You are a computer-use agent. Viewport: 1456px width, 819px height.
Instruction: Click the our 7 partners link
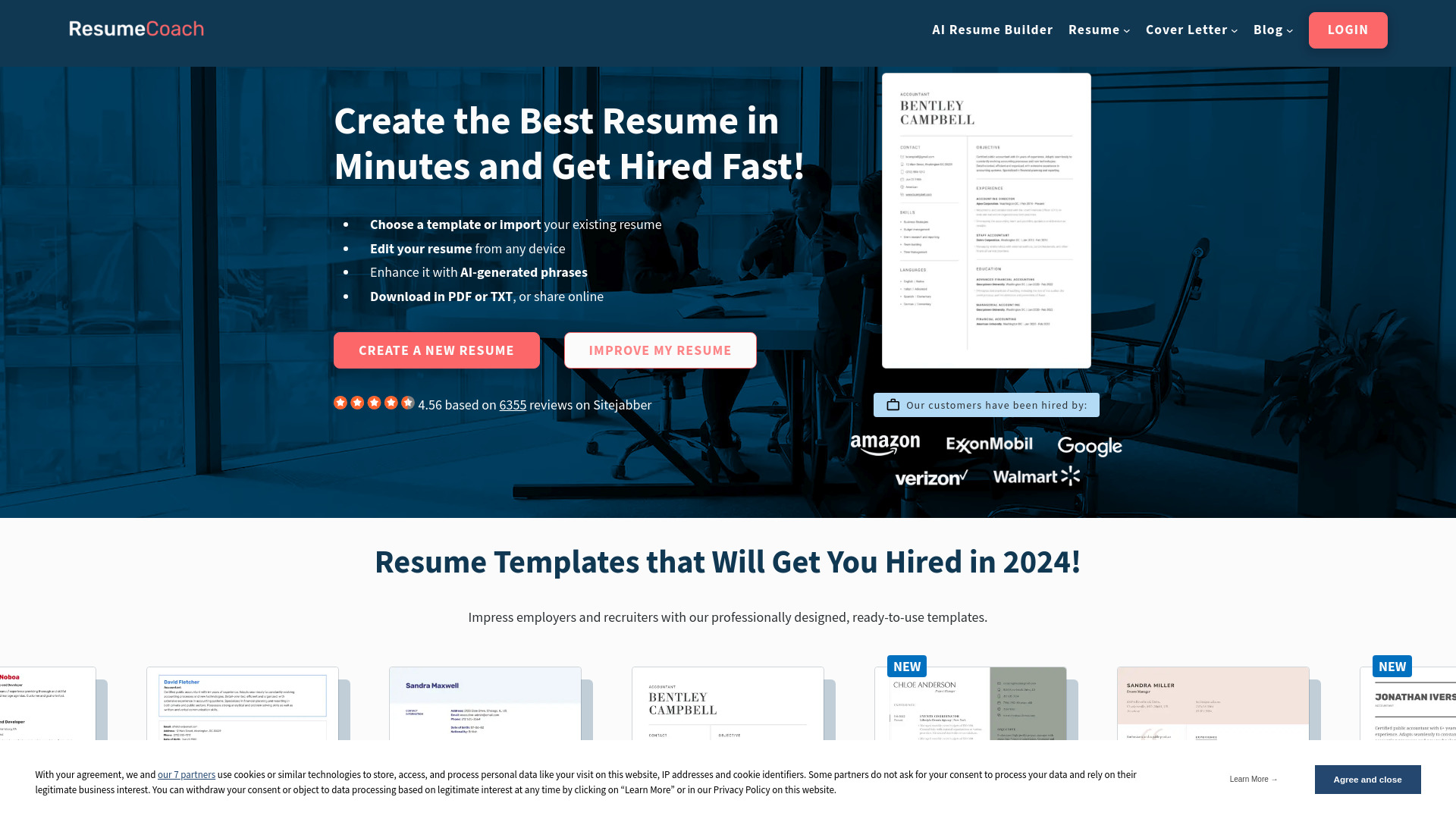(186, 774)
